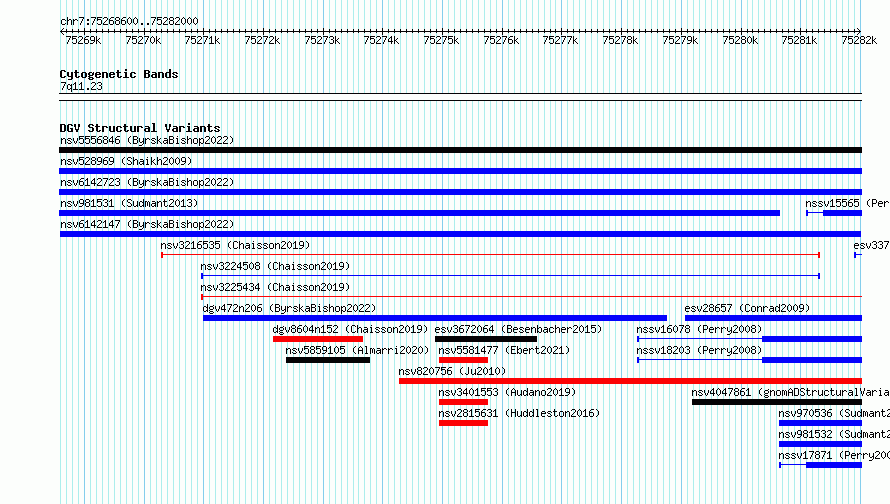
Task: Click the DGV Structural Variants track title
Action: point(140,128)
